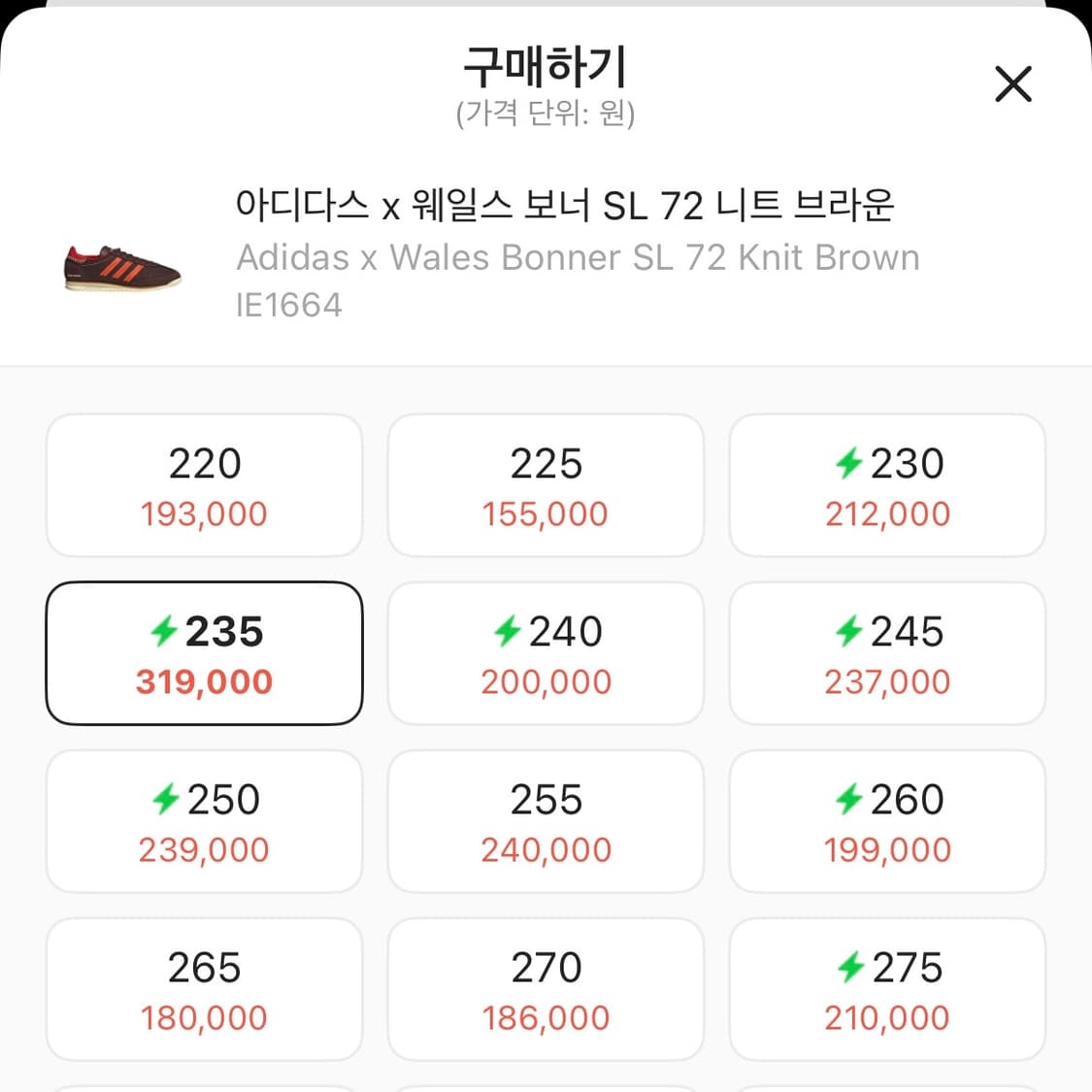Image resolution: width=1092 pixels, height=1092 pixels.
Task: Select size 260 priced 199,000
Action: [x=886, y=821]
